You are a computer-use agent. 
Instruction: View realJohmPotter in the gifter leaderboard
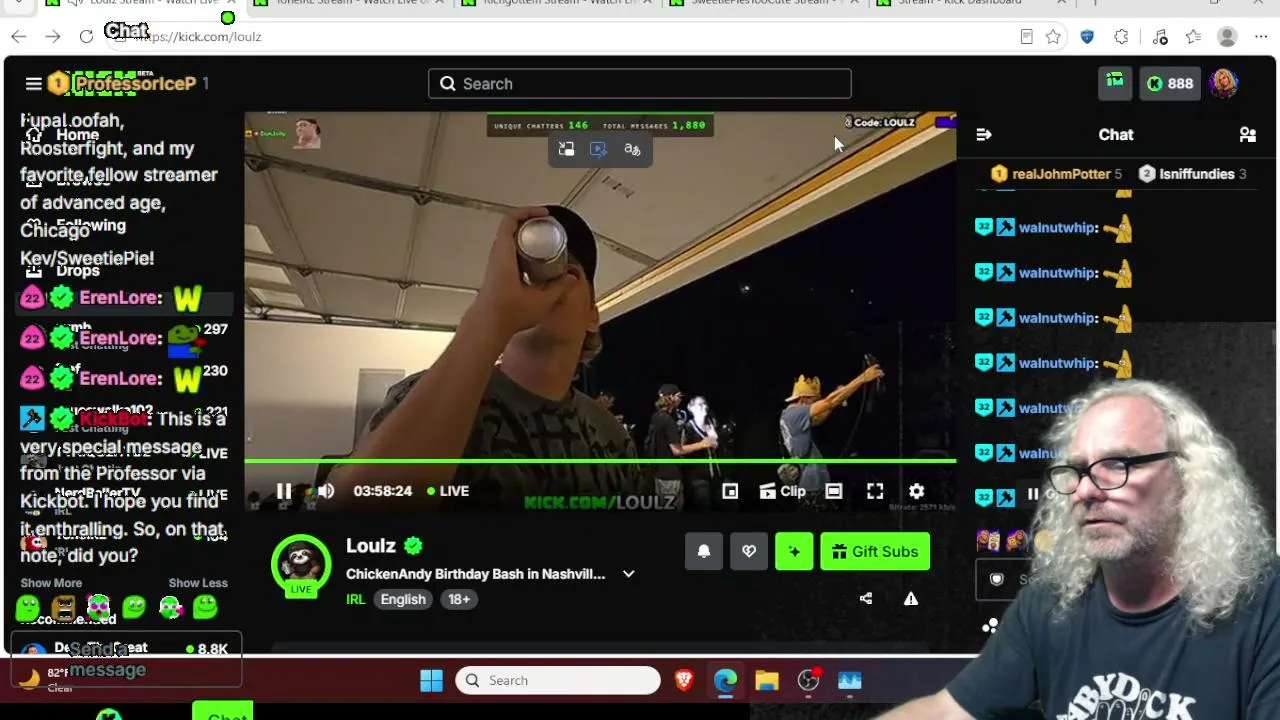tap(1056, 174)
